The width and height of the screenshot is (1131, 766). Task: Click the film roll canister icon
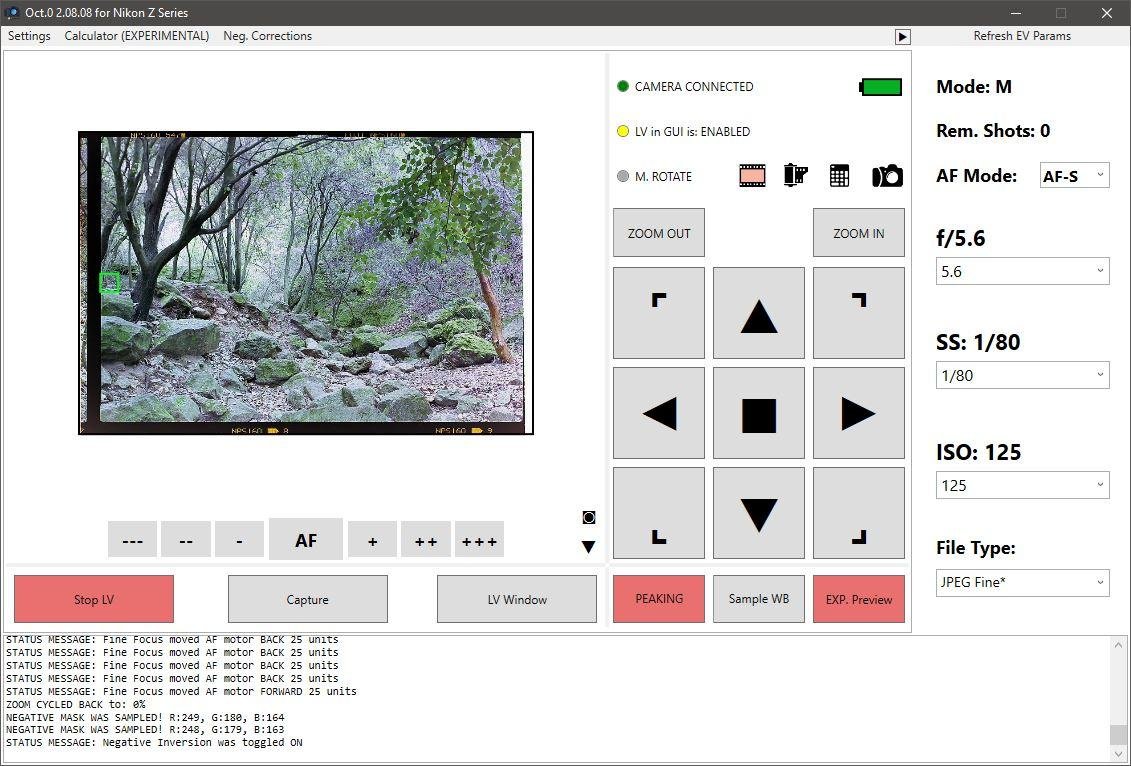[796, 175]
